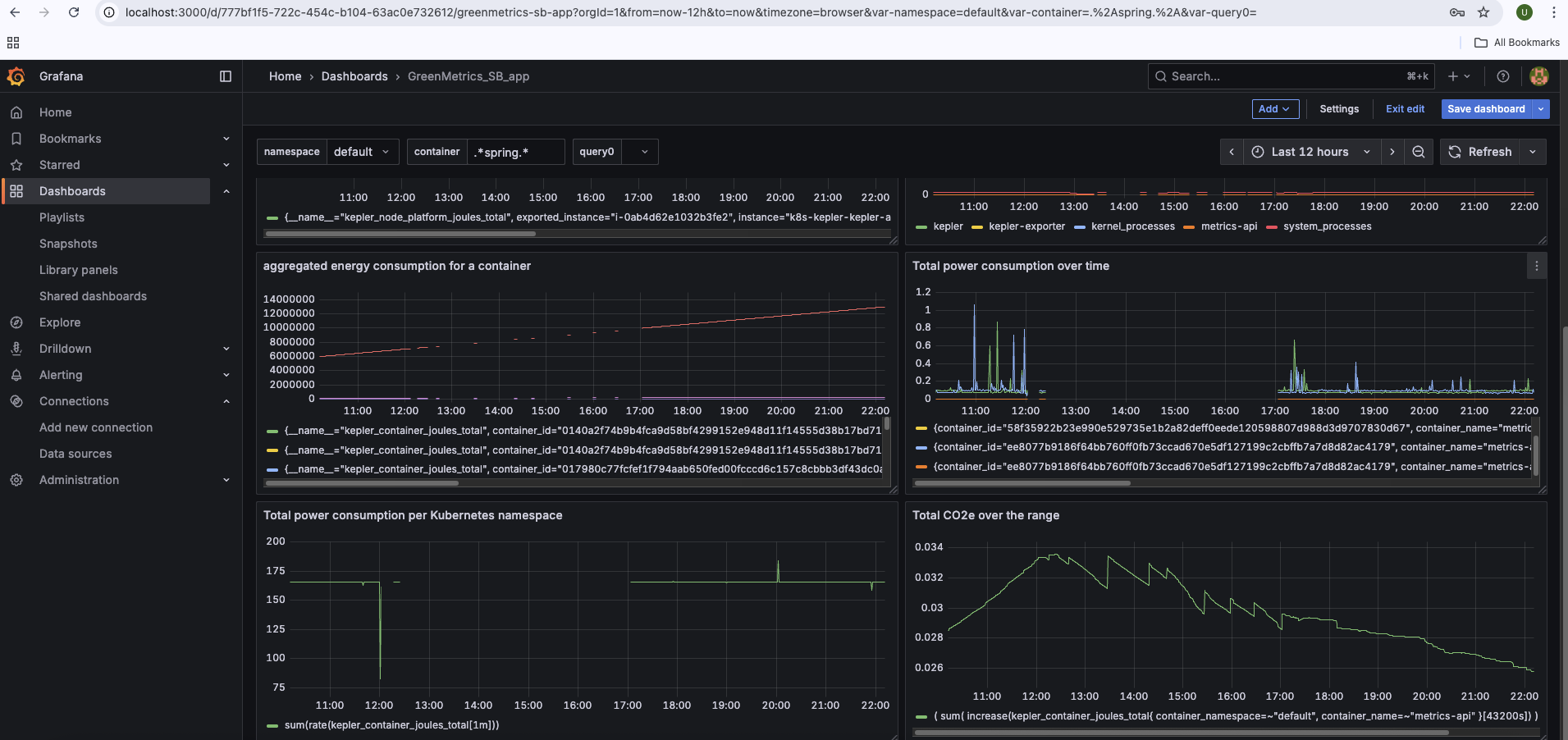Toggle kepler-exporter series in legend
The image size is (1568, 740).
click(x=1026, y=226)
